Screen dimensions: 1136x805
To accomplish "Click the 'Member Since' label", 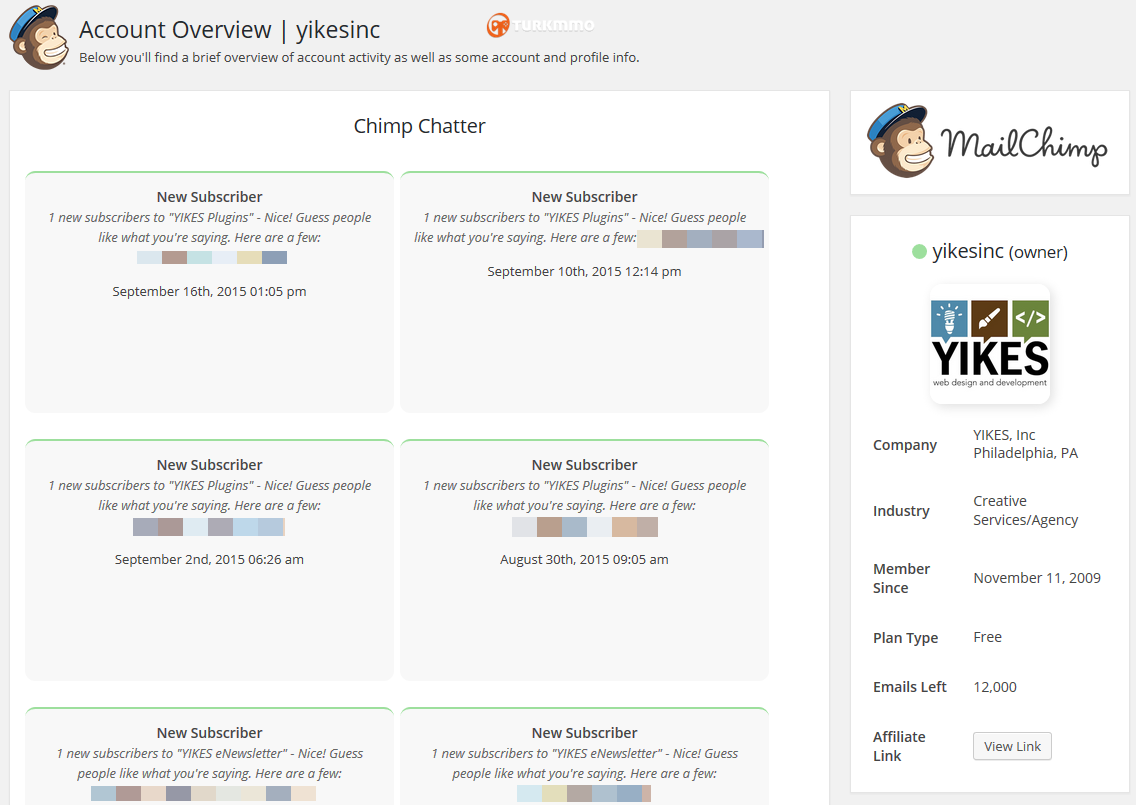I will tap(901, 578).
